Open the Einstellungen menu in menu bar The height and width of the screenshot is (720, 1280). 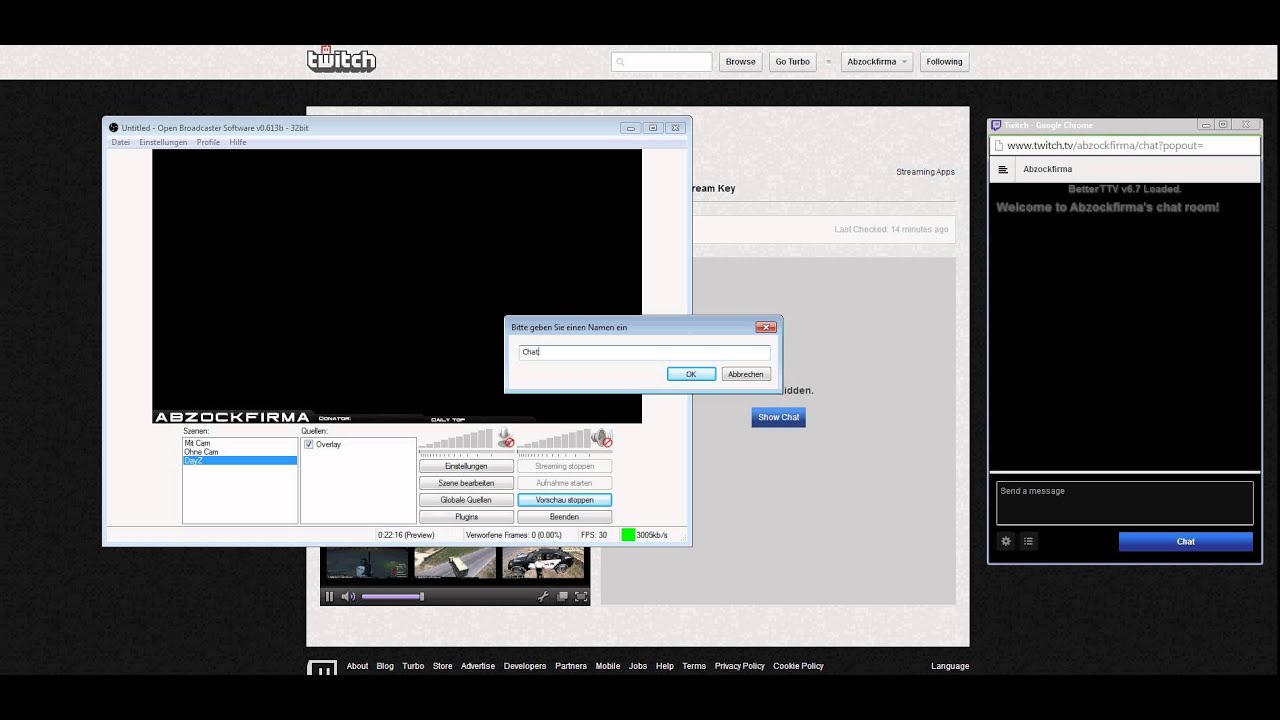coord(163,142)
